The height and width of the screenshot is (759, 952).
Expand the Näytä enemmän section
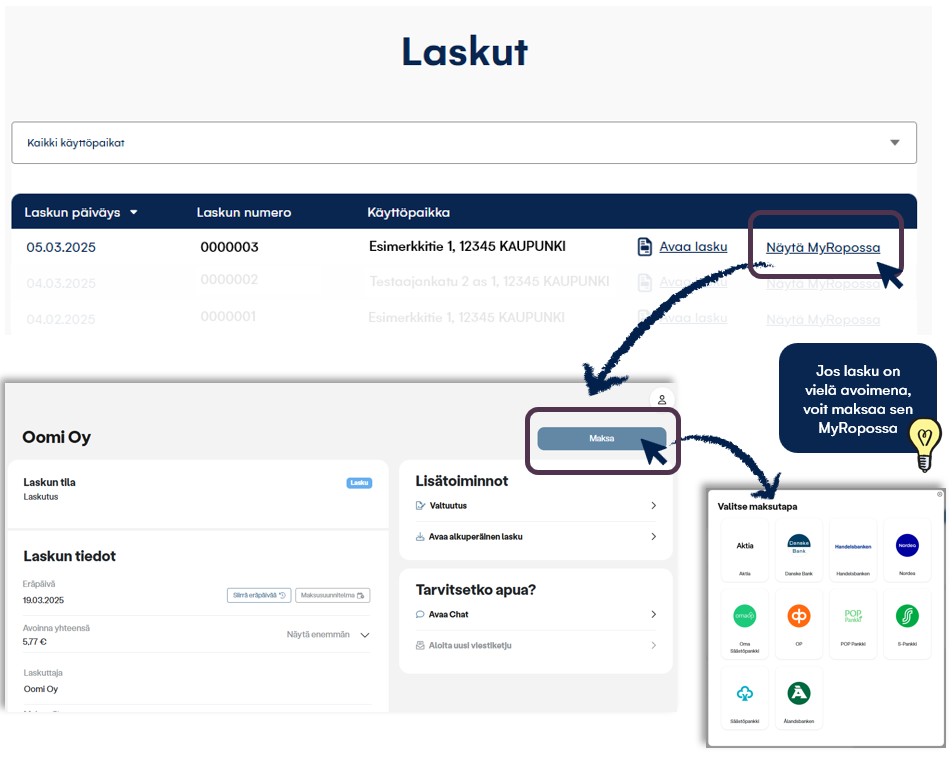point(328,635)
